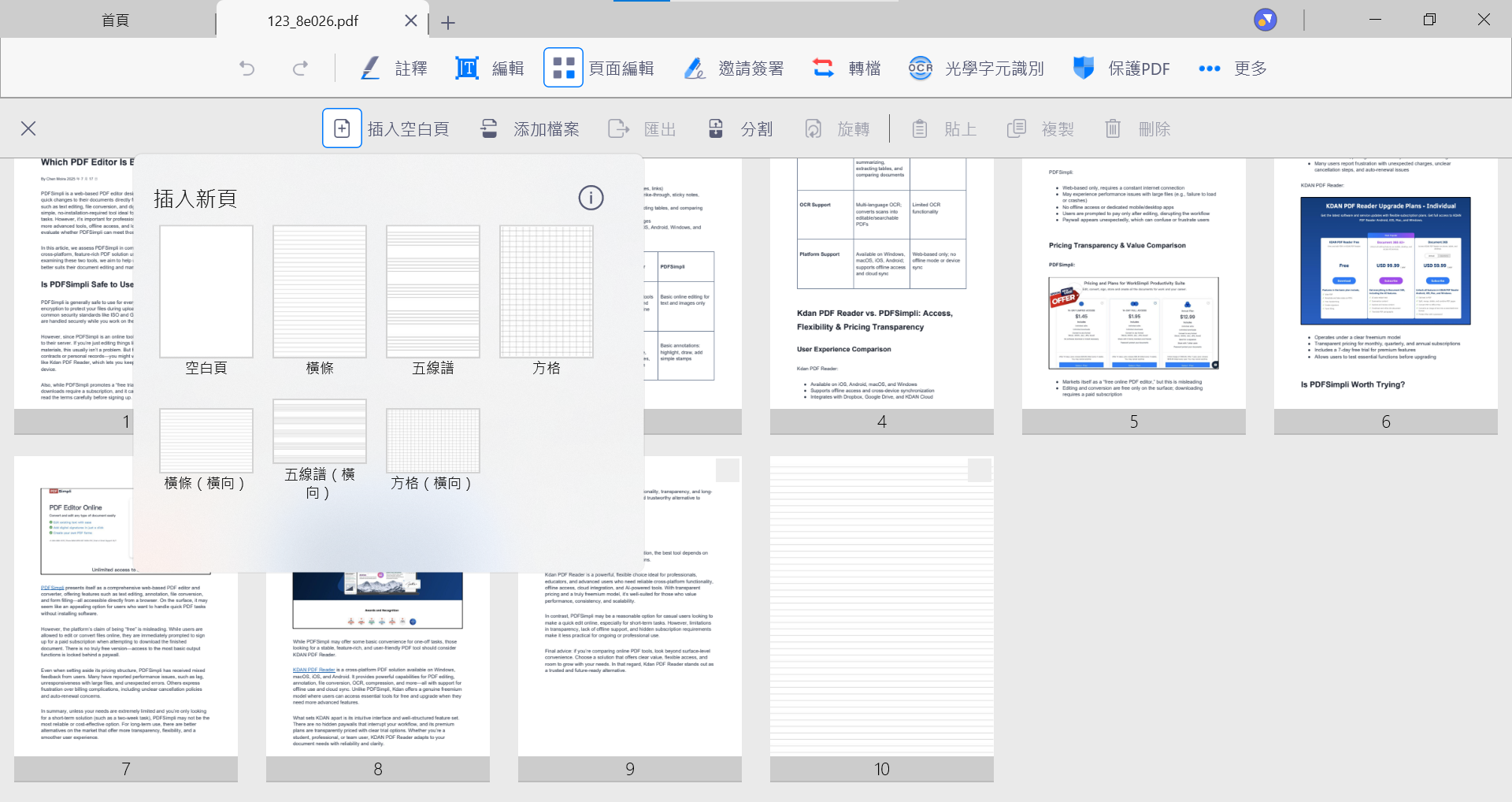The height and width of the screenshot is (802, 1512).
Task: Choose the 空白頁 blank page template
Action: pyautogui.click(x=206, y=292)
